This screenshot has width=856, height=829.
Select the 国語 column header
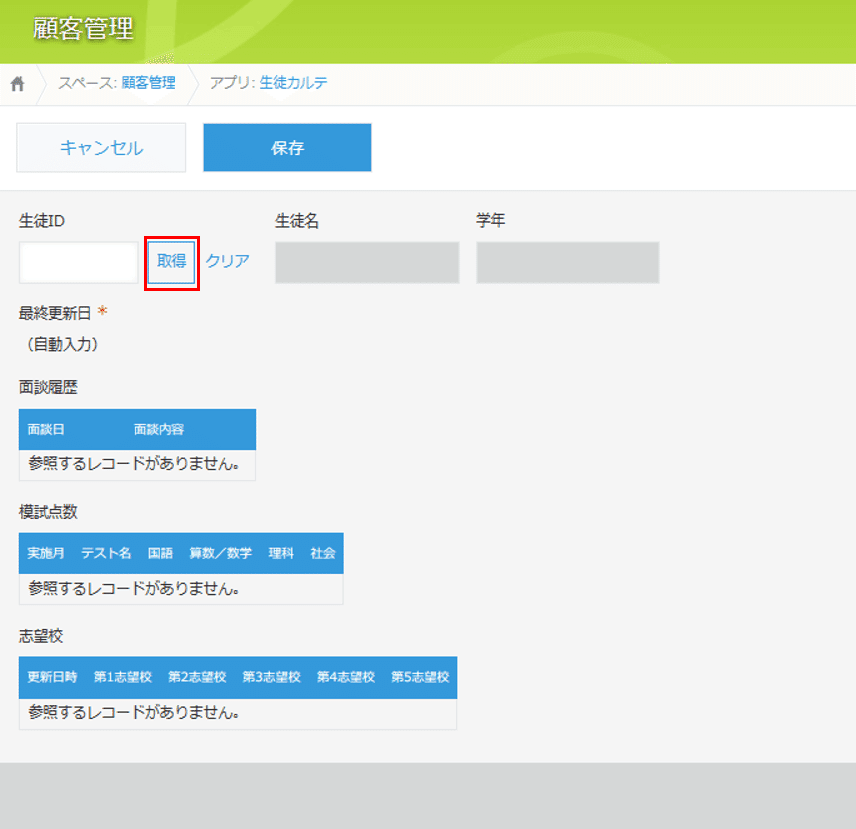160,553
